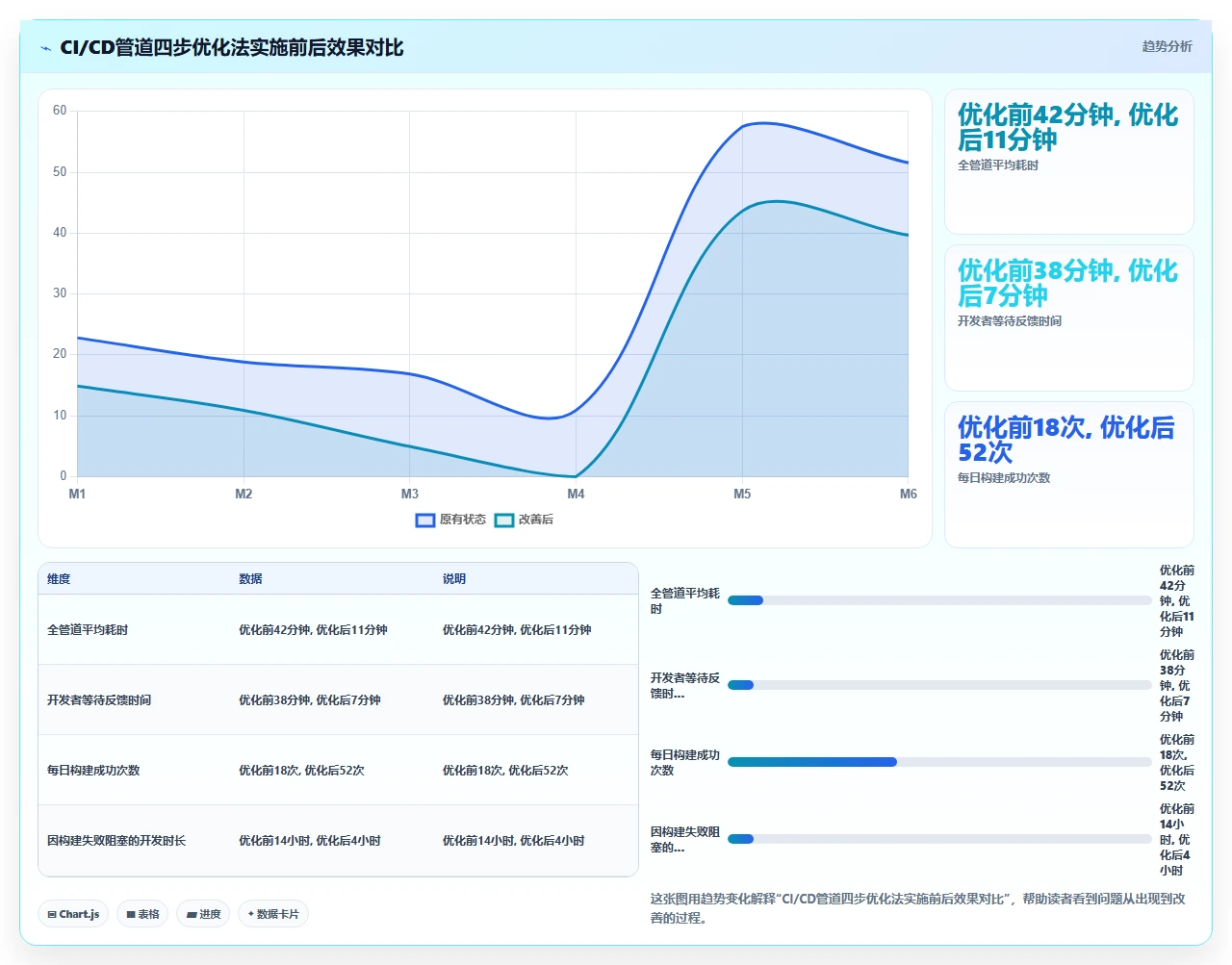
Task: Click 优化前38分钟 cell in 数据 column
Action: 310,700
